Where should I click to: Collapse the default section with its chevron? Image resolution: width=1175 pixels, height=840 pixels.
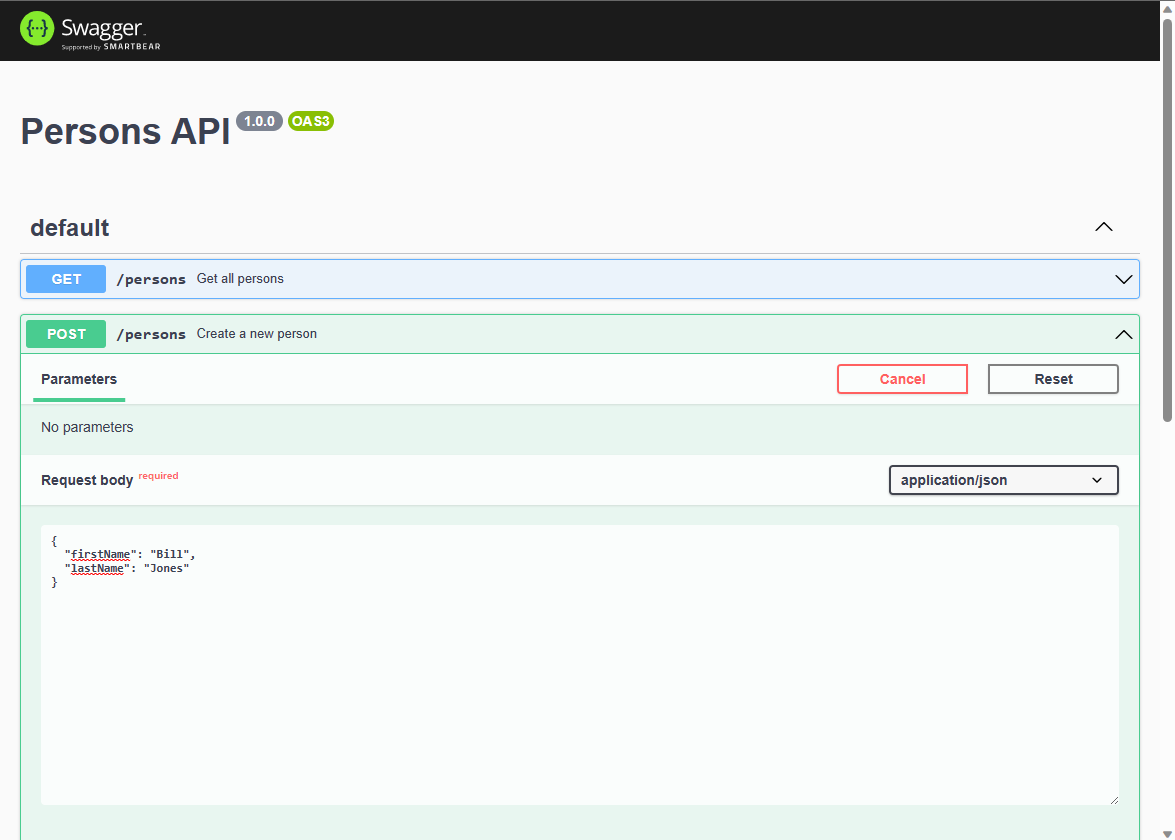pyautogui.click(x=1104, y=227)
